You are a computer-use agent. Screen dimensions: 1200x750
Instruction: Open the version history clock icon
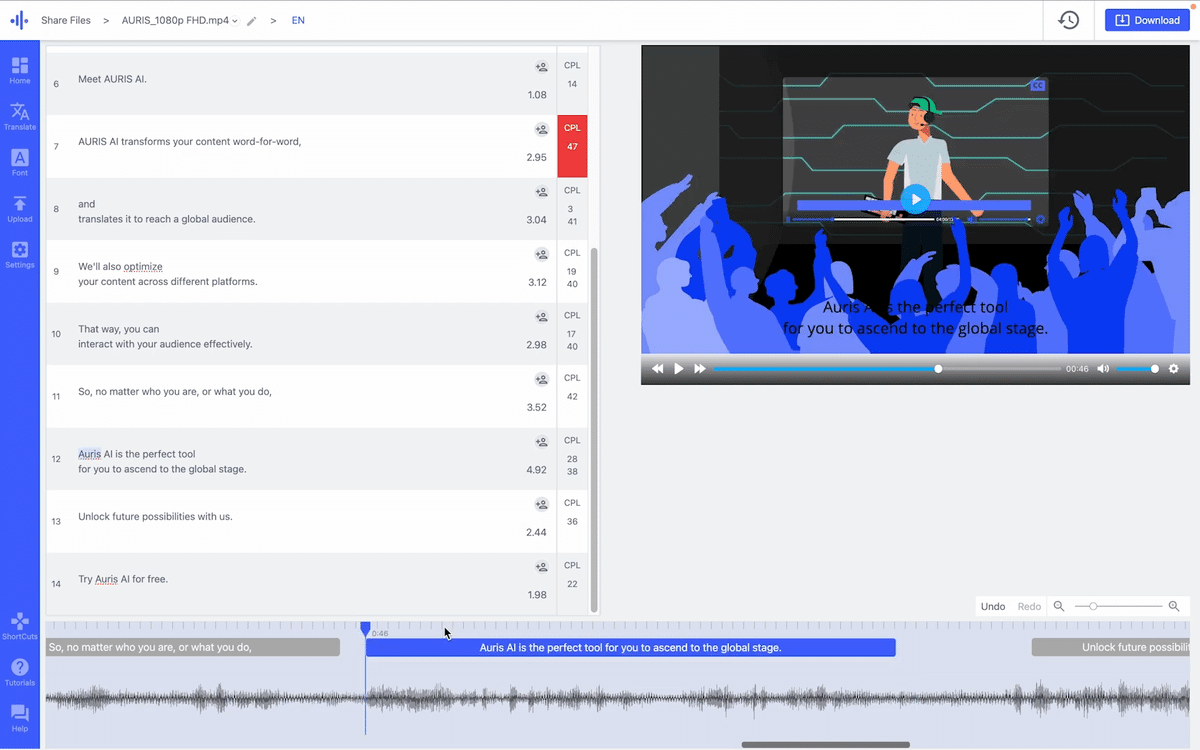(x=1069, y=20)
